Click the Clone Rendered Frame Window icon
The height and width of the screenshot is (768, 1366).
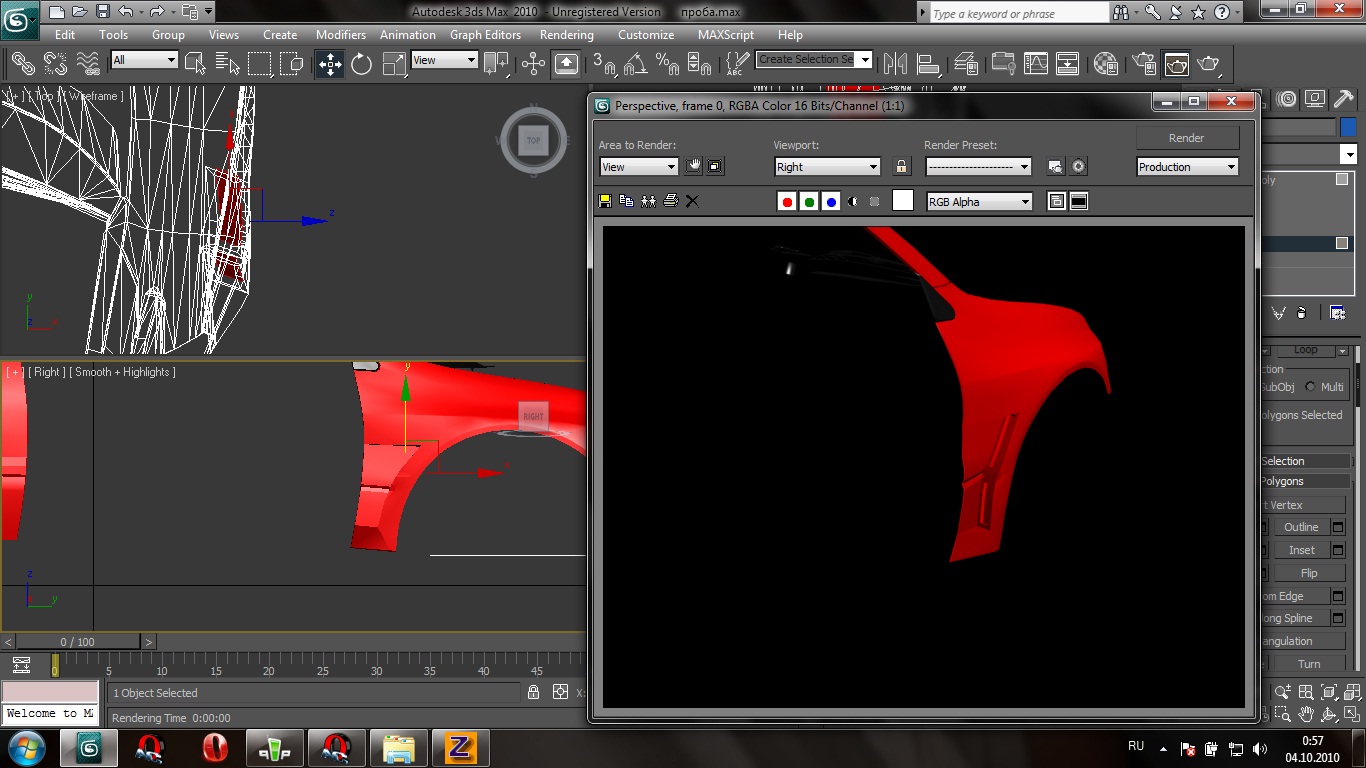[x=648, y=201]
